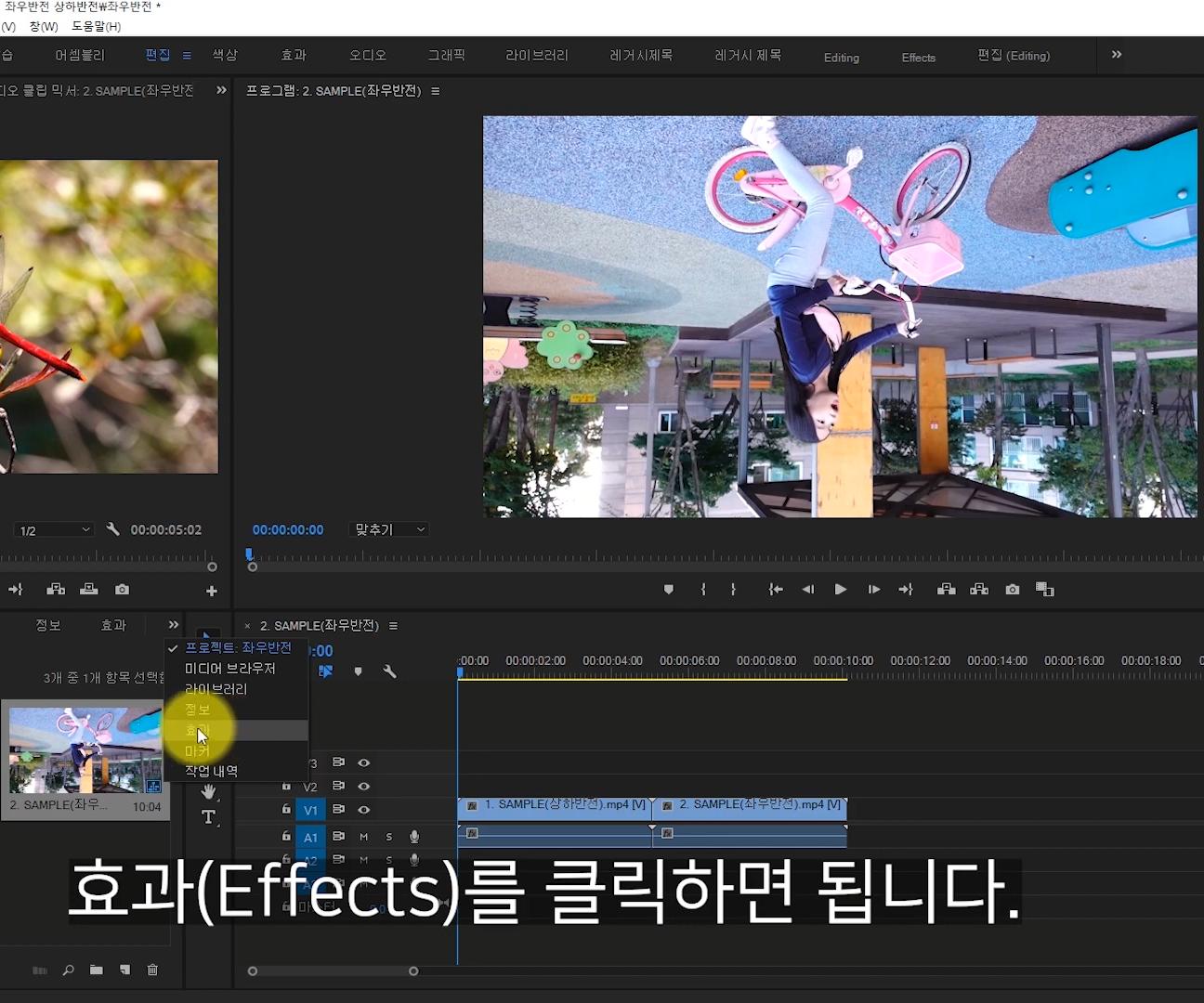Open the timeline panel hamburger menu
This screenshot has height=1003, width=1204.
coord(393,625)
